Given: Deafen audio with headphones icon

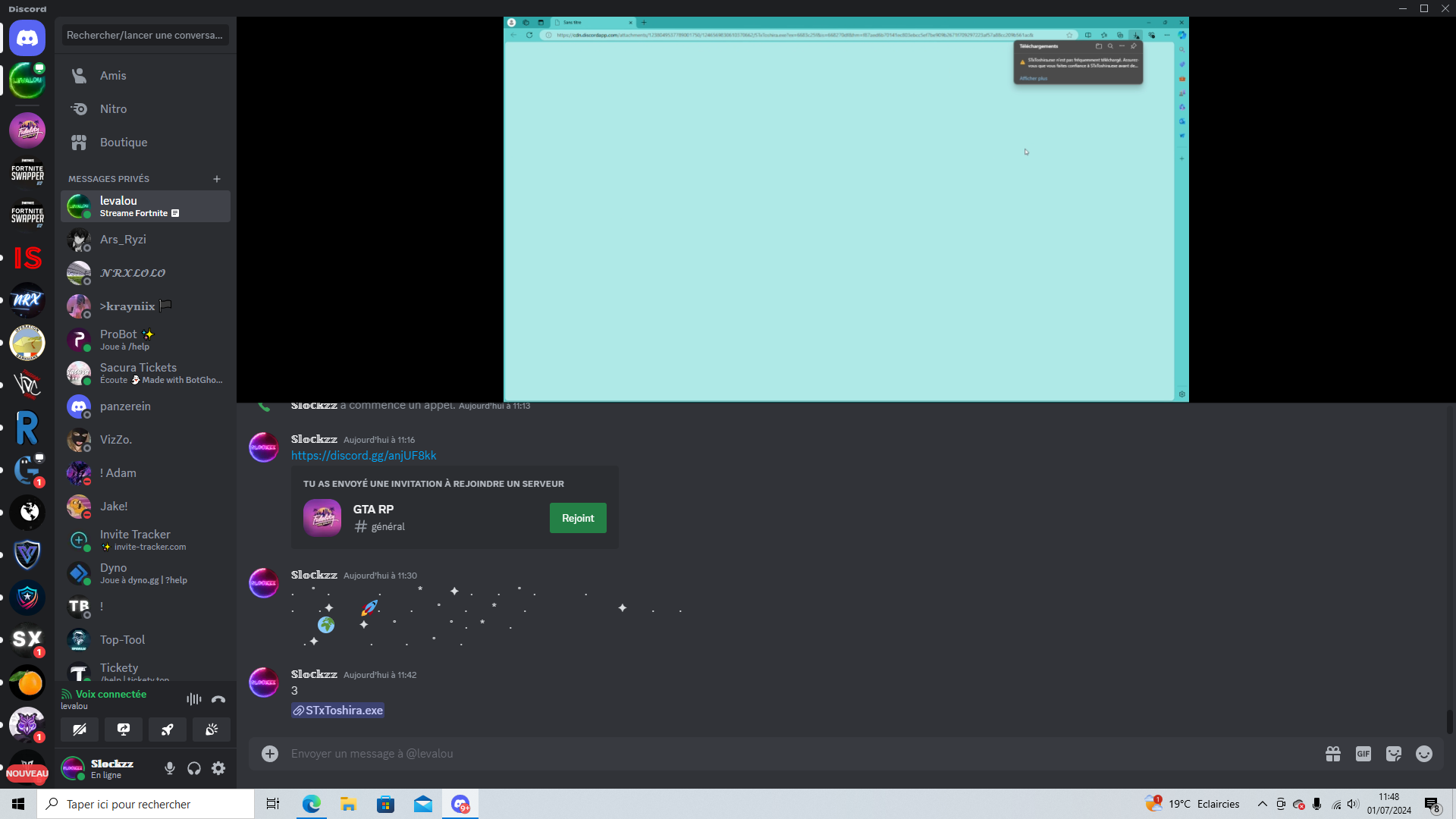Looking at the screenshot, I should (x=194, y=769).
